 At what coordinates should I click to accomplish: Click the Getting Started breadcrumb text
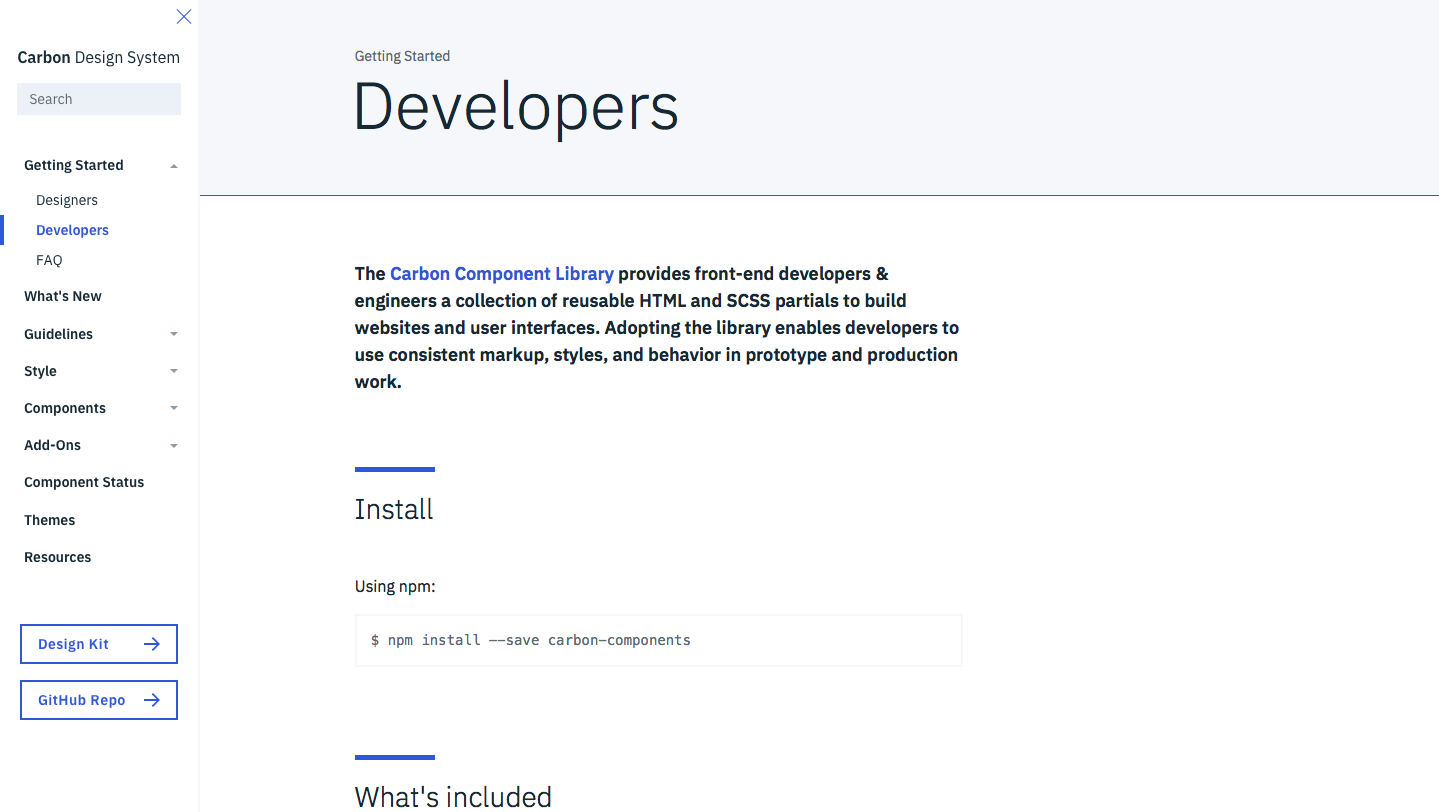click(x=402, y=56)
